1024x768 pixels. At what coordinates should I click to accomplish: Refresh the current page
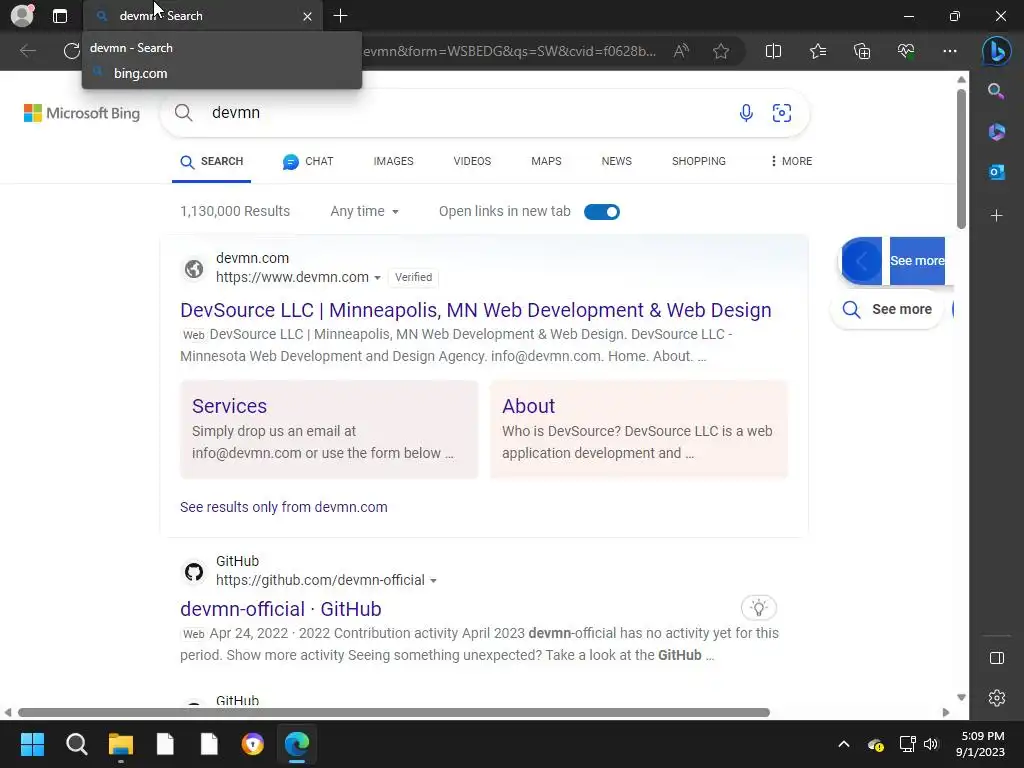pos(71,51)
